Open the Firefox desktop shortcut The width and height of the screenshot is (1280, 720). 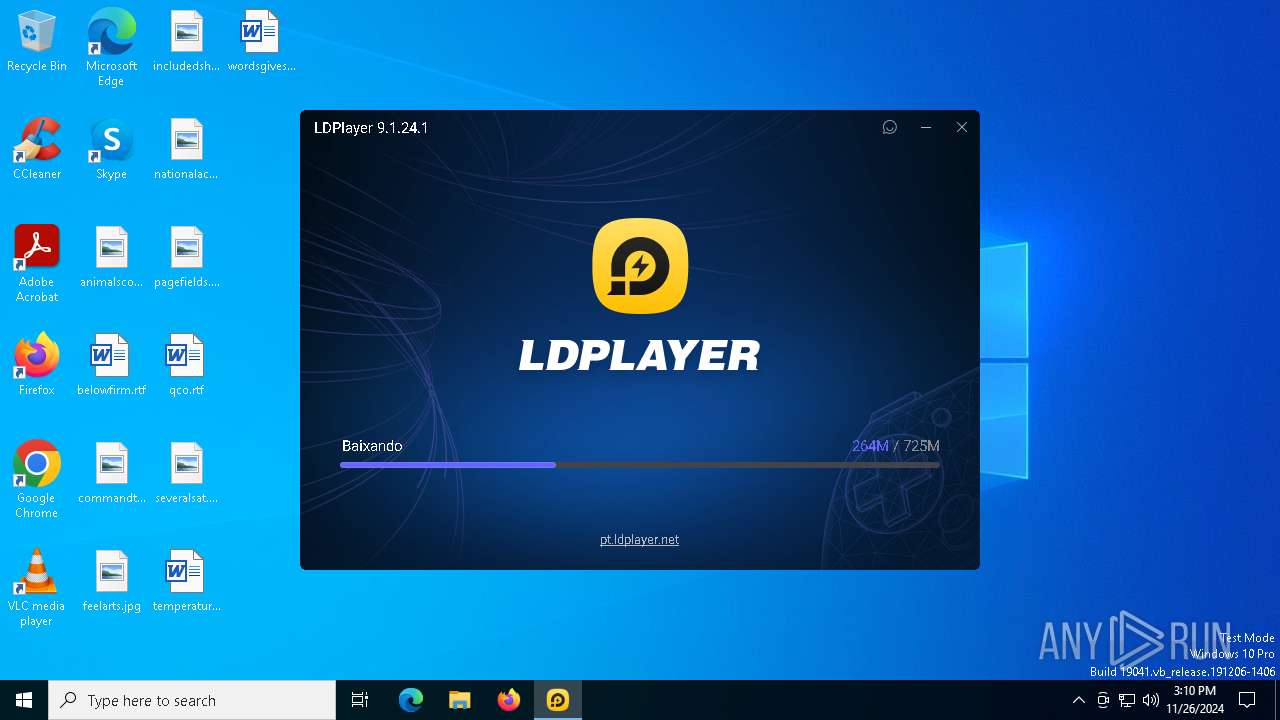(37, 366)
